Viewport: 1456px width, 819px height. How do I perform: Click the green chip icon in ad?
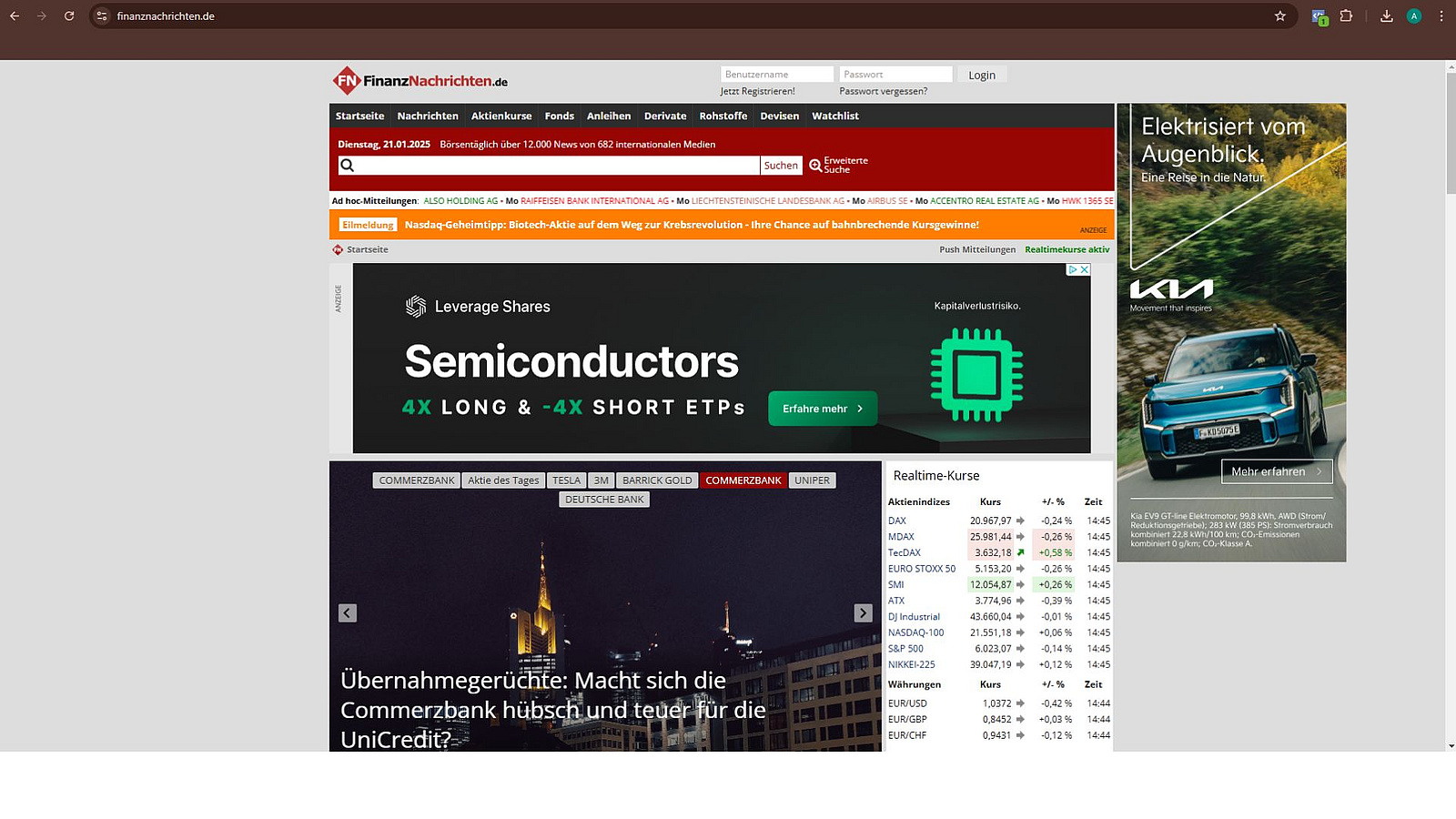click(x=976, y=374)
